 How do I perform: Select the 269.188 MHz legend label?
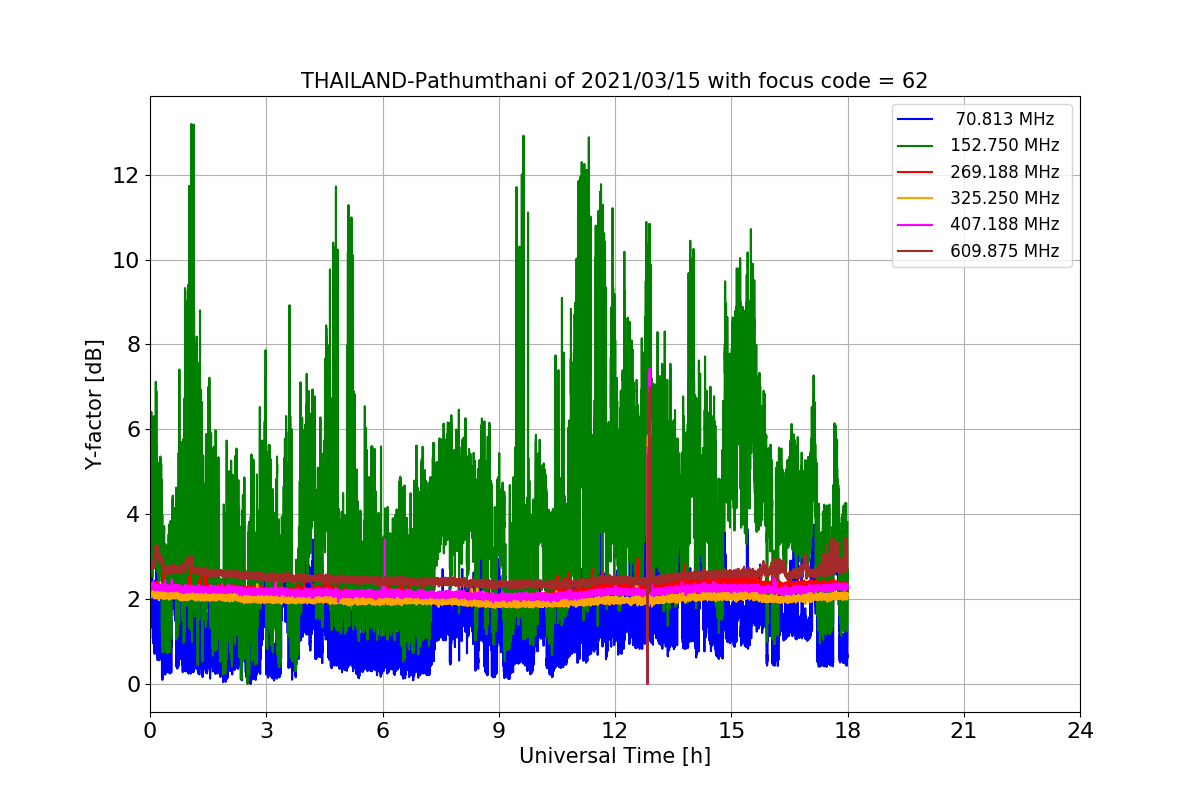1004,172
